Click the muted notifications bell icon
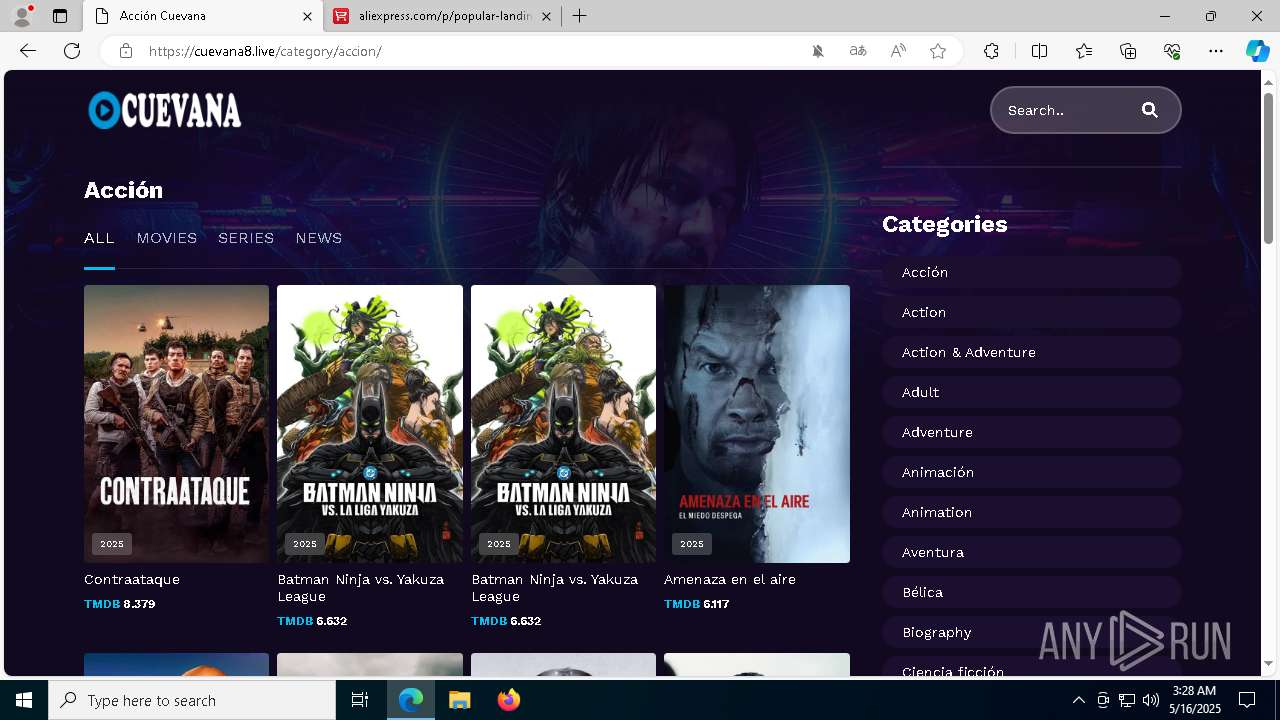This screenshot has width=1280, height=720. [x=818, y=51]
